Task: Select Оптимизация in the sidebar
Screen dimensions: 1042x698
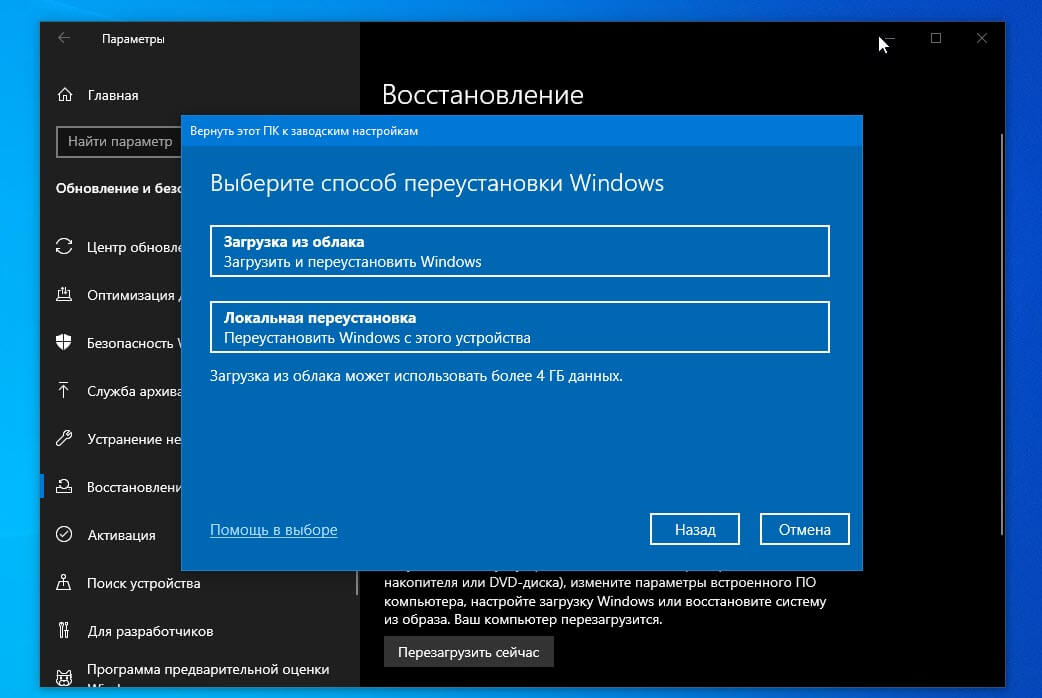Action: tap(133, 295)
